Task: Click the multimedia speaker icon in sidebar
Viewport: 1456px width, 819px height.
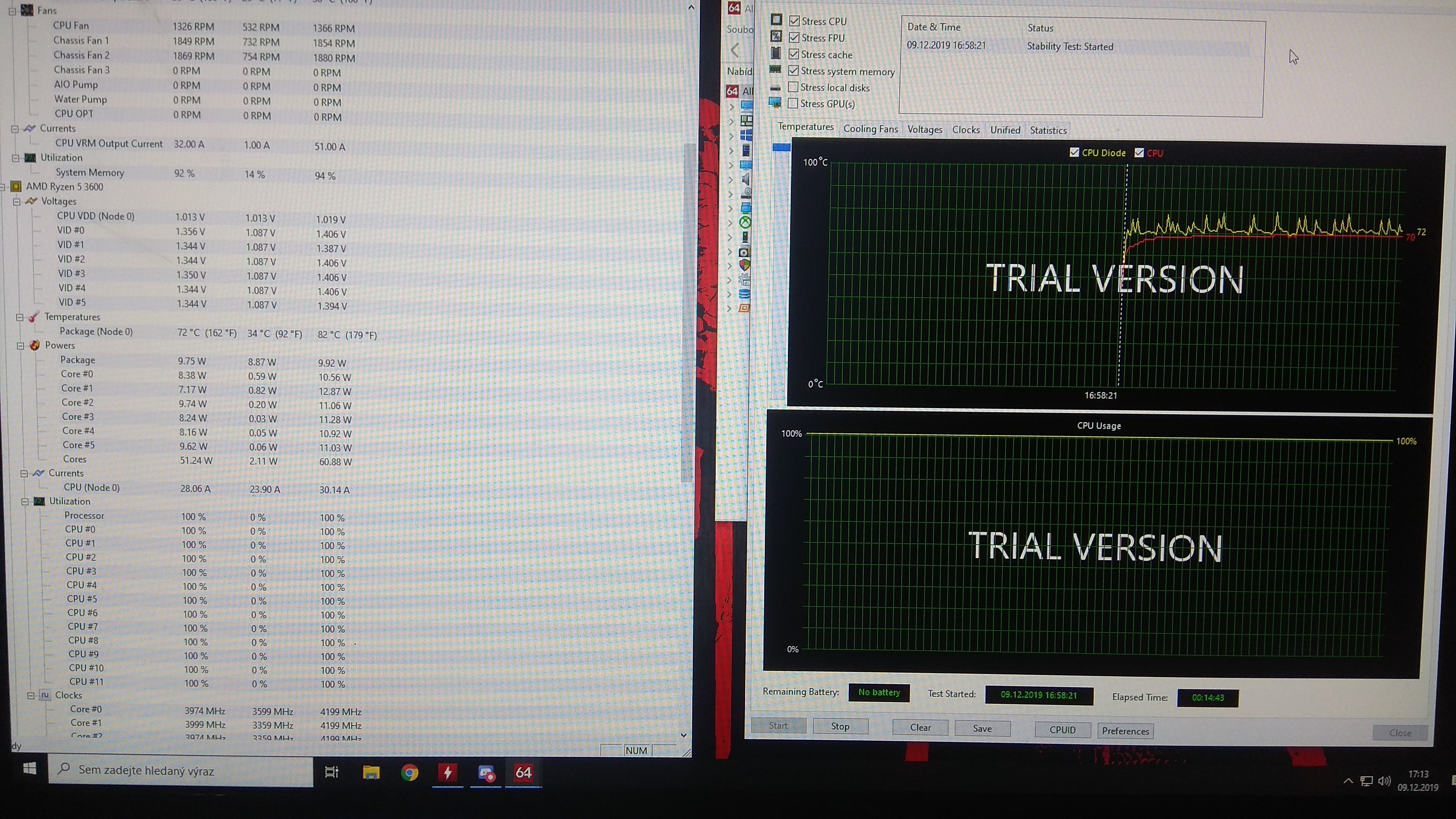Action: pyautogui.click(x=746, y=179)
